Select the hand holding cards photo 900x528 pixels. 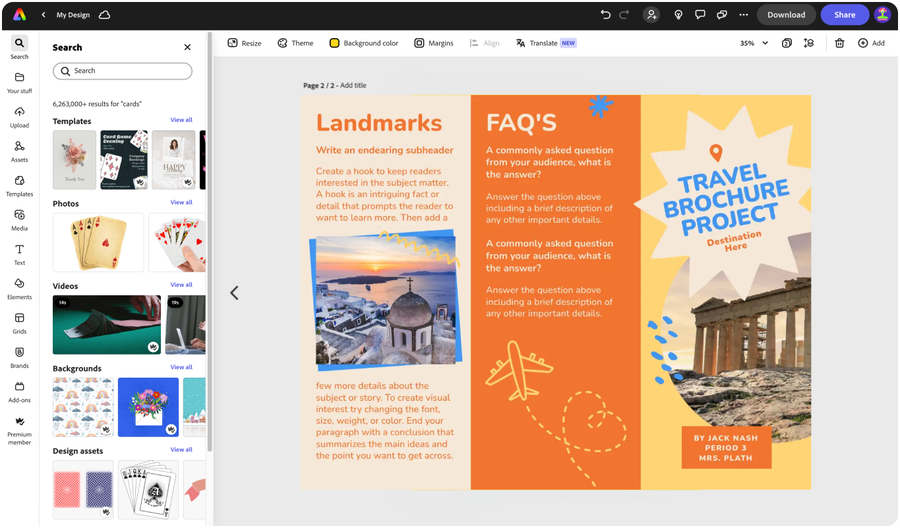(x=177, y=242)
